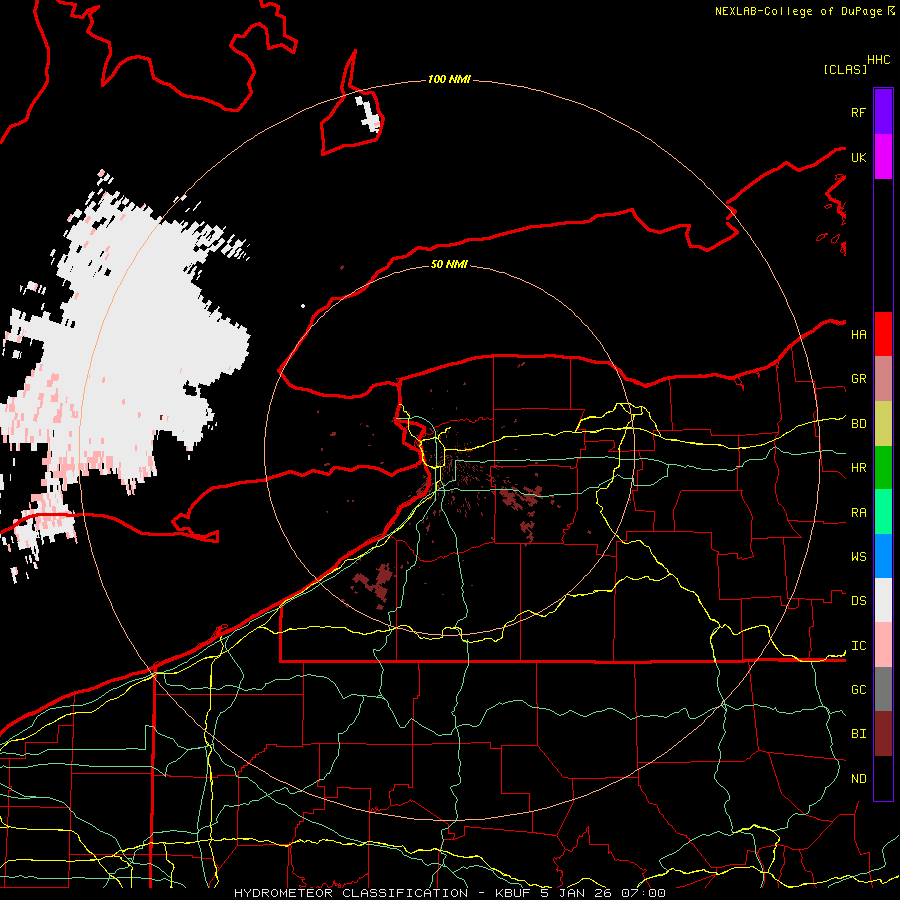Click the BD yellow legend color swatch
Viewport: 900px width, 900px height.
883,423
